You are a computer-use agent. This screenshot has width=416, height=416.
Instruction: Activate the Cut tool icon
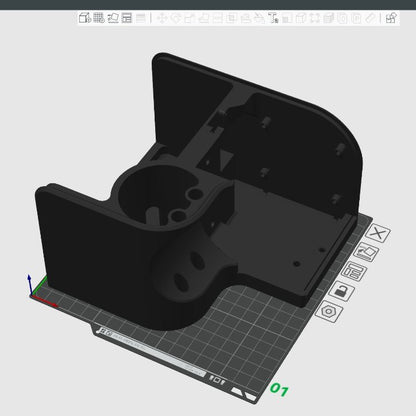tap(218, 18)
